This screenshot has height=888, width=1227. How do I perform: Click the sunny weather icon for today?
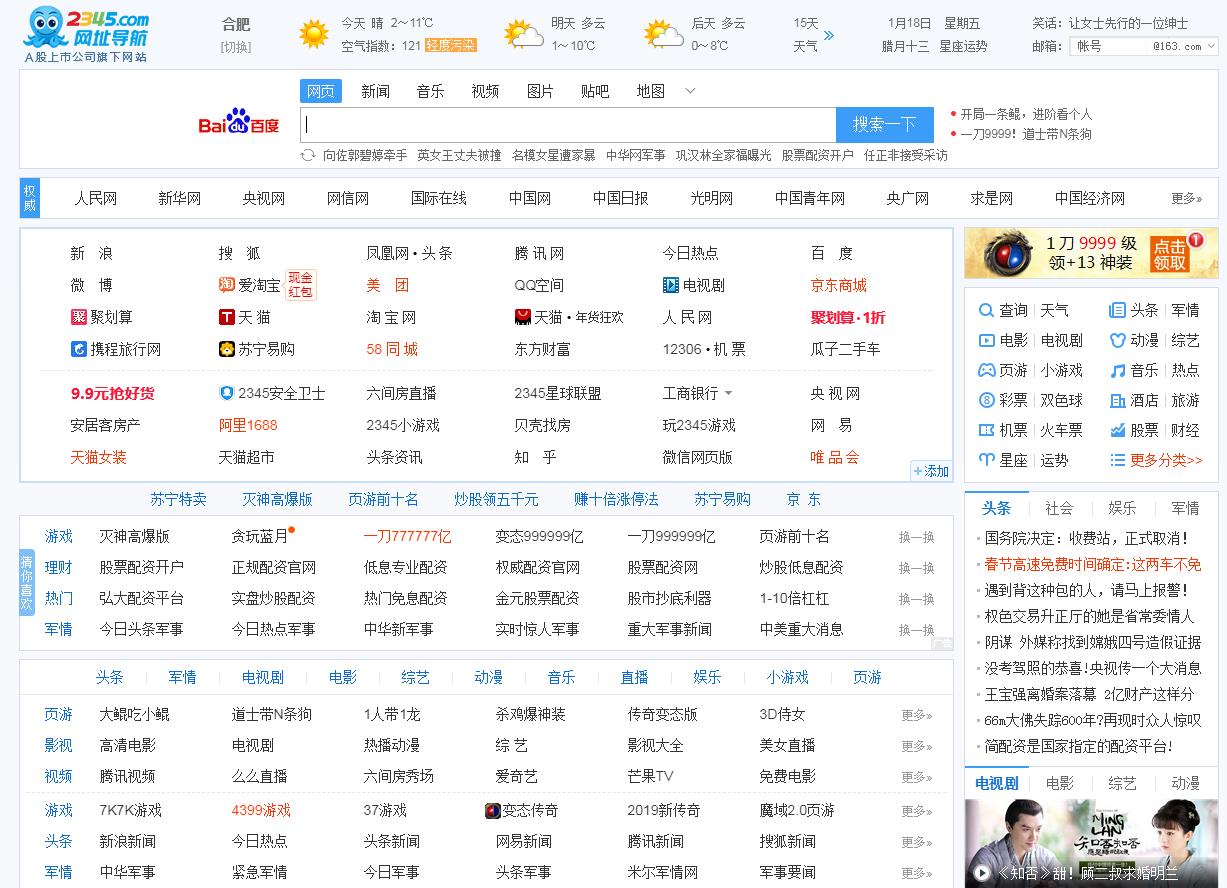(x=314, y=34)
